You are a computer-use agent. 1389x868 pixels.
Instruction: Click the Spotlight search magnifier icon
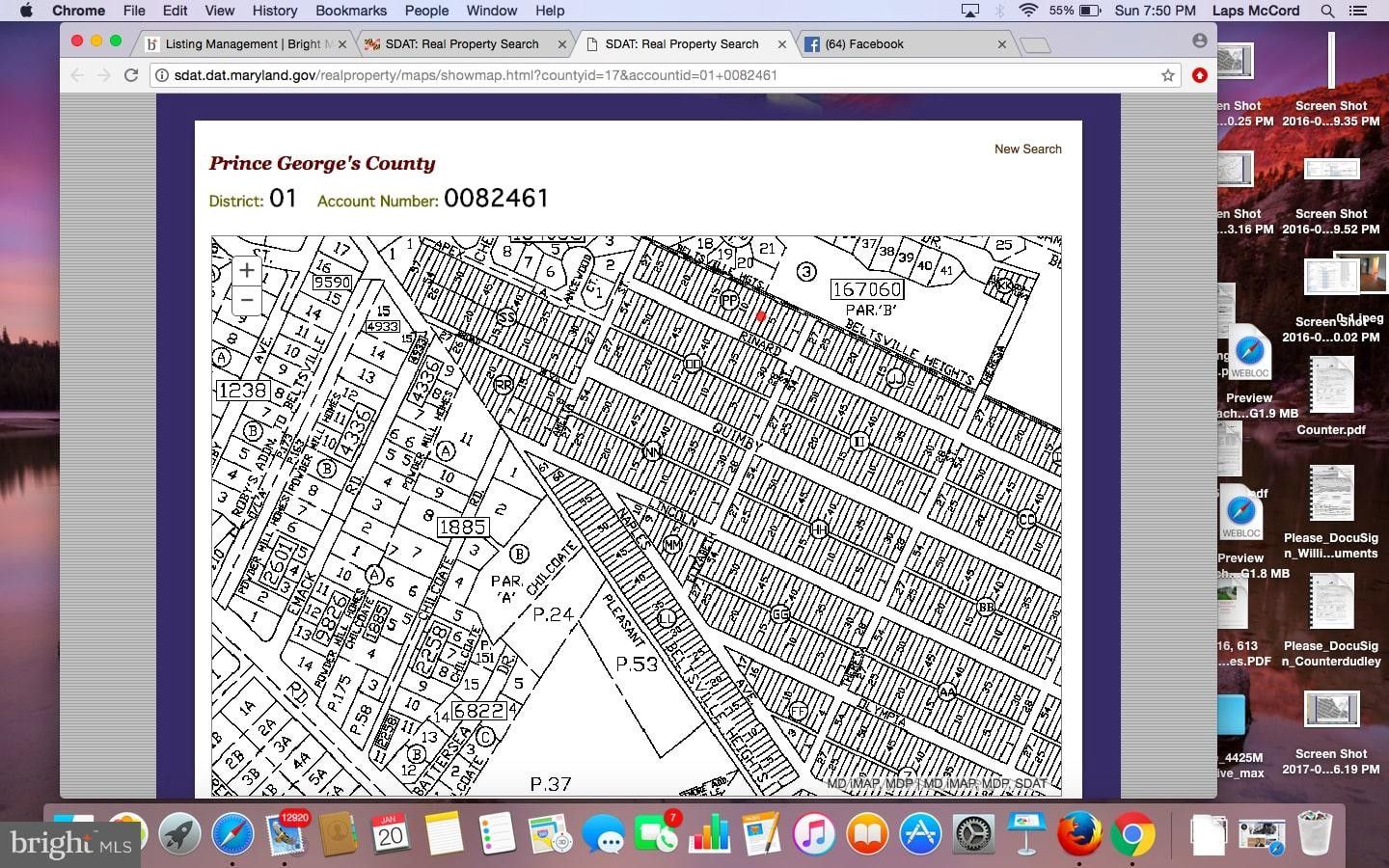pos(1328,11)
